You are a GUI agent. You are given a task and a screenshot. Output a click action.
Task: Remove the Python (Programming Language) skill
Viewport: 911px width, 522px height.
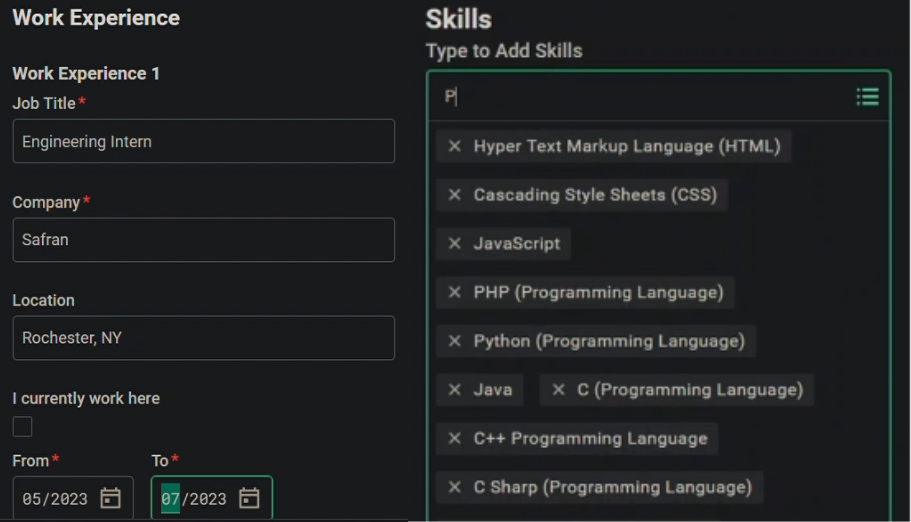coord(454,341)
